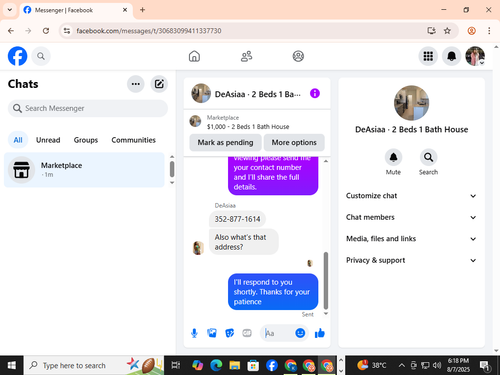Open the notifications bell in header
The height and width of the screenshot is (375, 500).
451,56
